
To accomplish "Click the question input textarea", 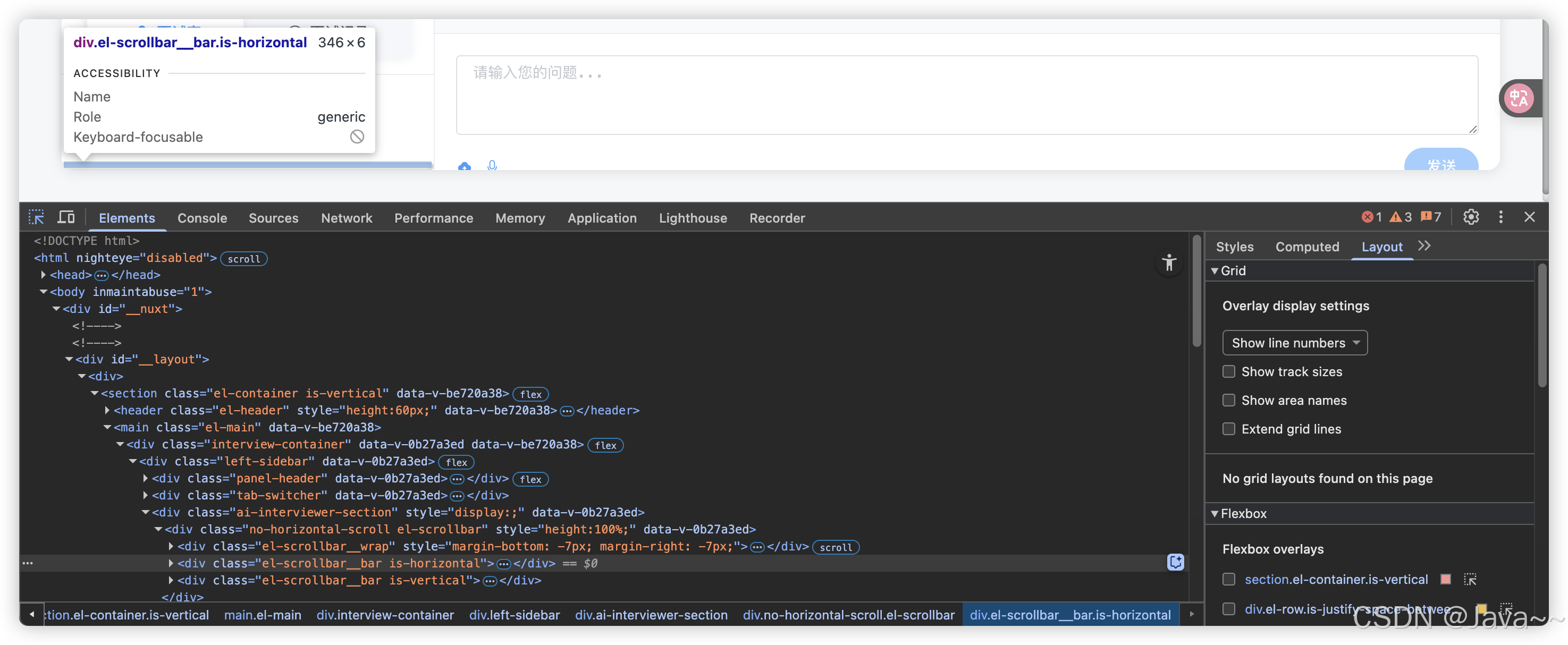I will [966, 95].
